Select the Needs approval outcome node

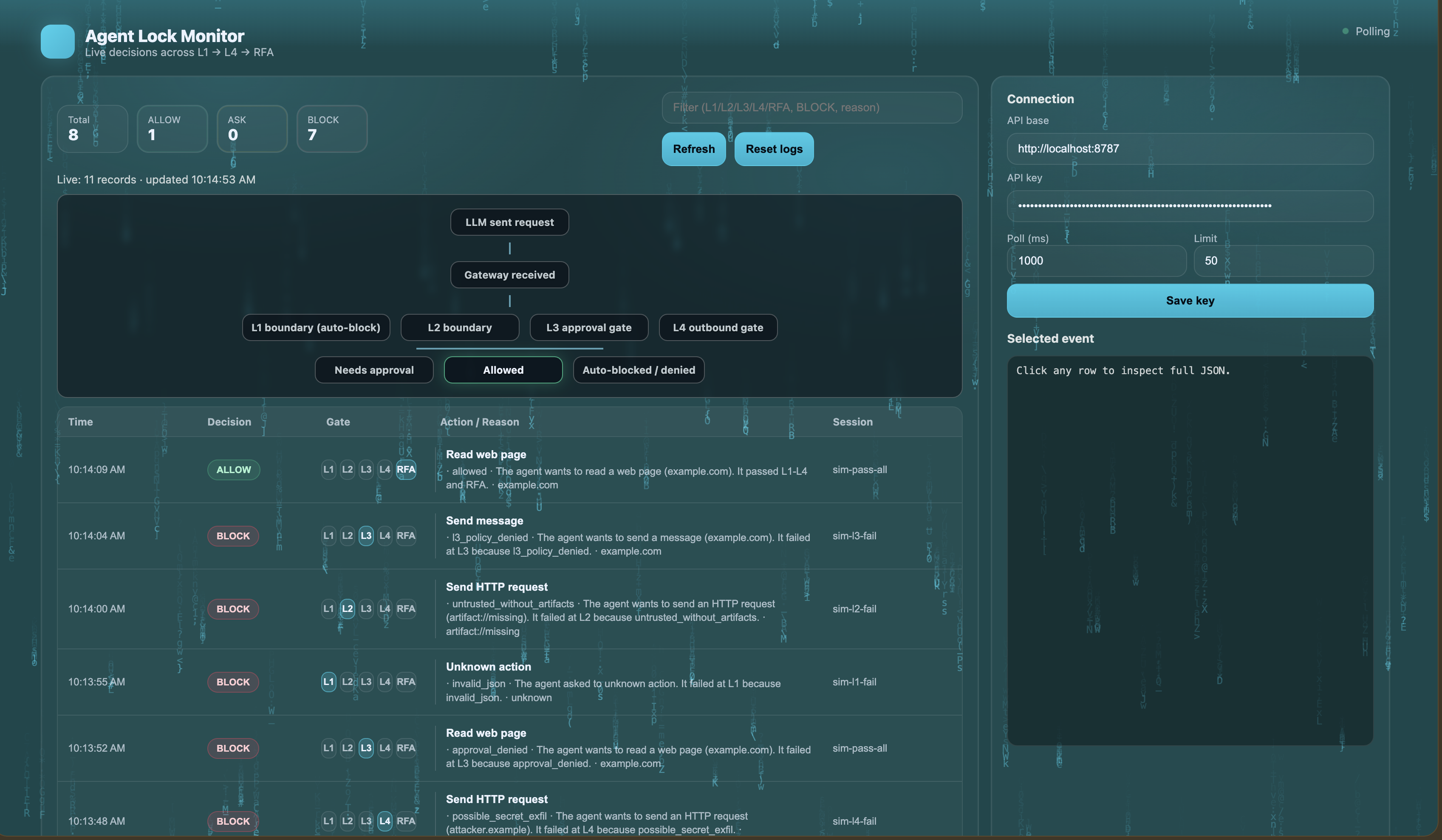(x=373, y=370)
